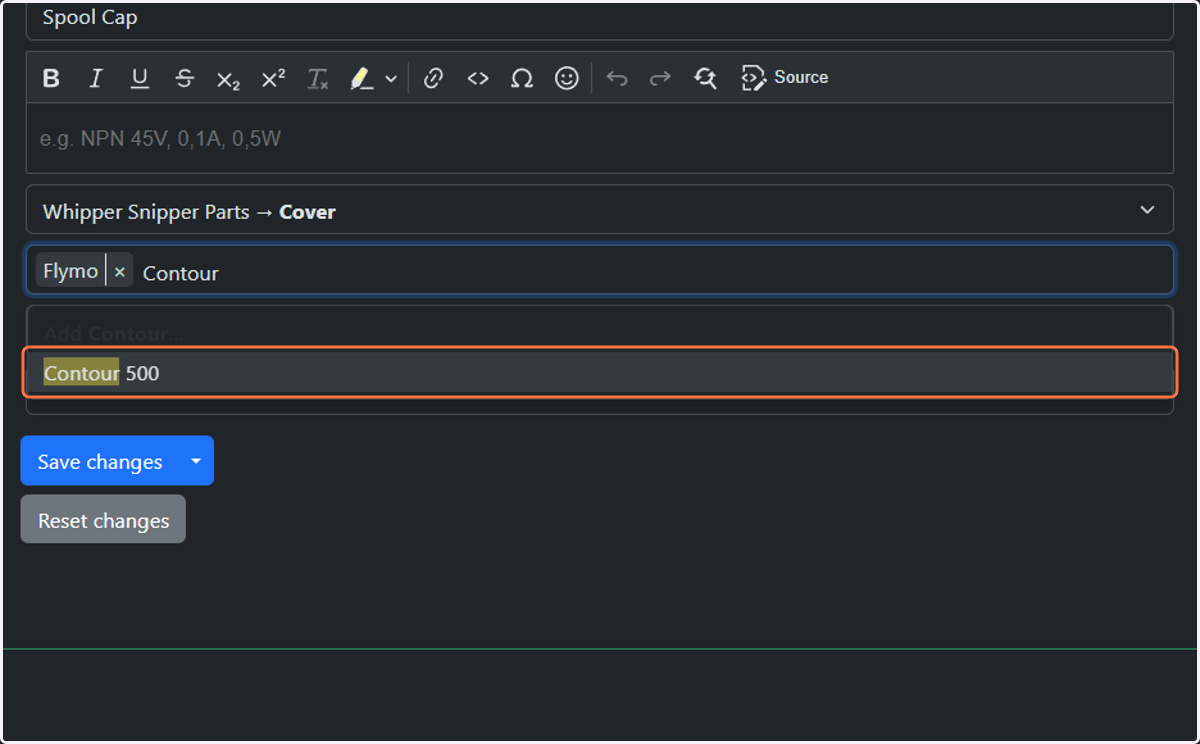Remove the Flymo tag
The width and height of the screenshot is (1200, 744).
pyautogui.click(x=120, y=271)
